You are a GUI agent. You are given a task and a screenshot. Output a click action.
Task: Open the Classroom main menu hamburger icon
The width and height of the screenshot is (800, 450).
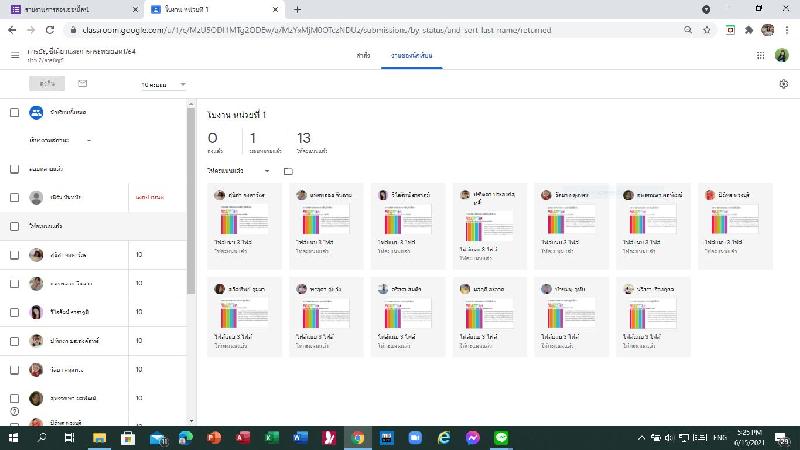pos(15,55)
